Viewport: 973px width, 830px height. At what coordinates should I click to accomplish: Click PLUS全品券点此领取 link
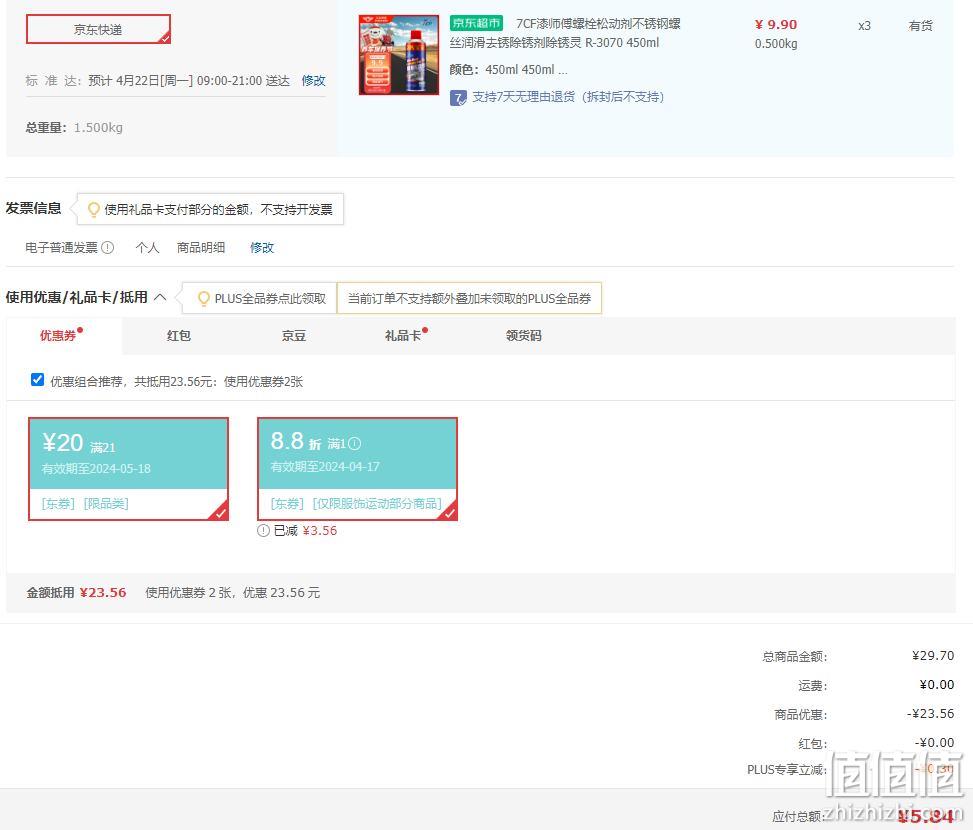(270, 299)
